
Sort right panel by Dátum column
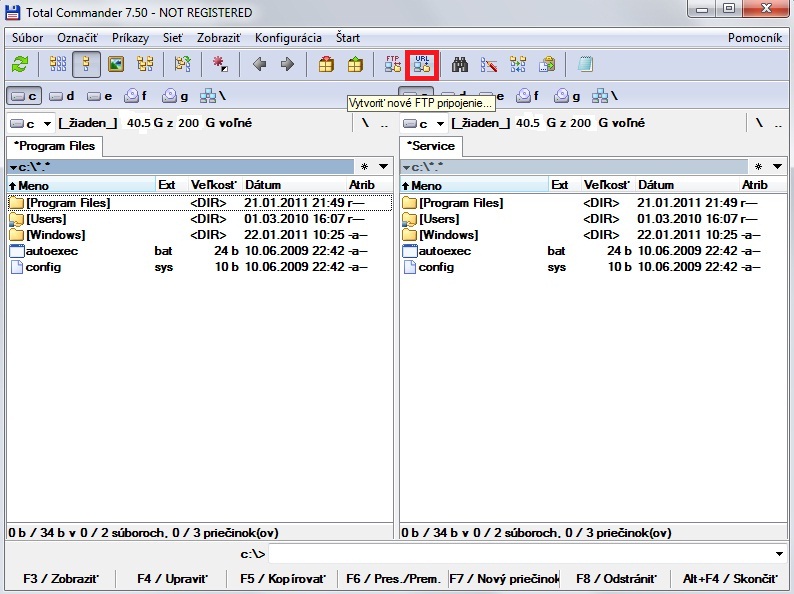[687, 185]
